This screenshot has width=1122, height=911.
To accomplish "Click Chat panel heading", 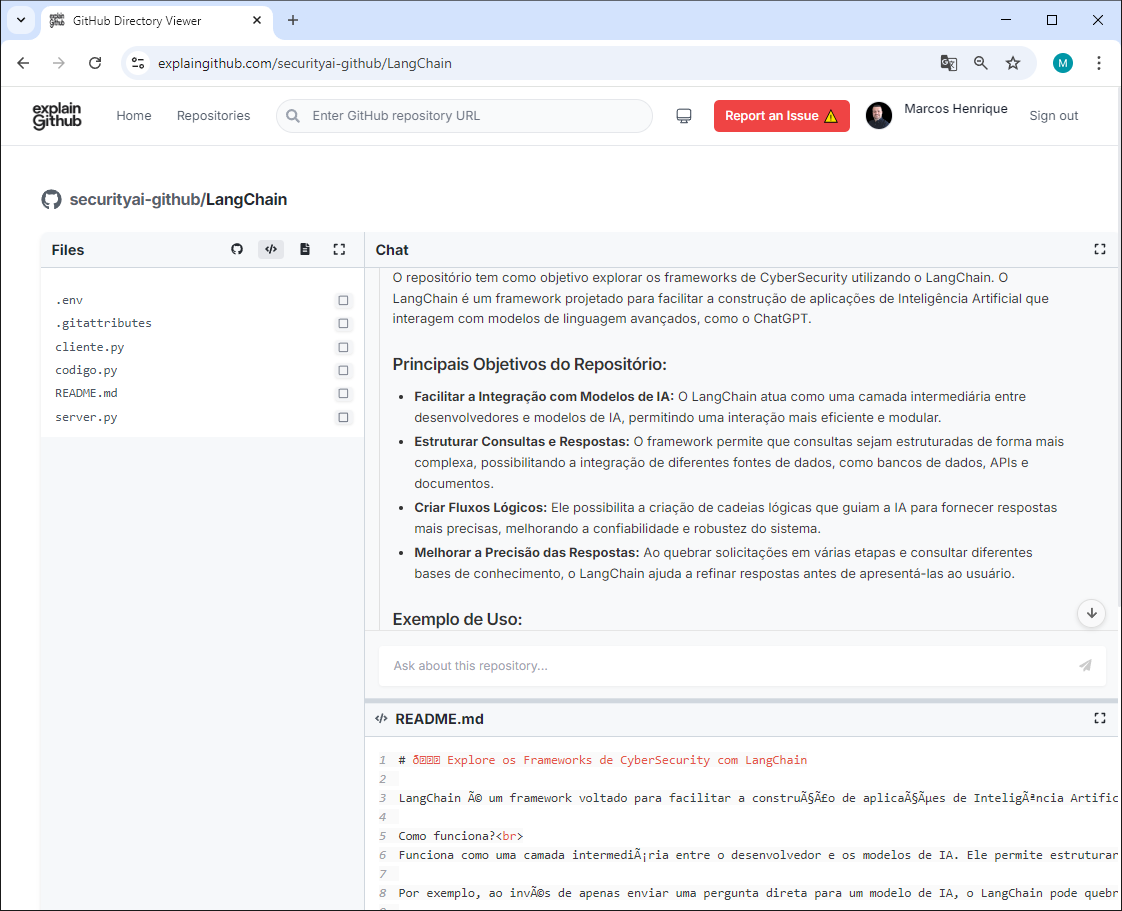I will point(392,250).
